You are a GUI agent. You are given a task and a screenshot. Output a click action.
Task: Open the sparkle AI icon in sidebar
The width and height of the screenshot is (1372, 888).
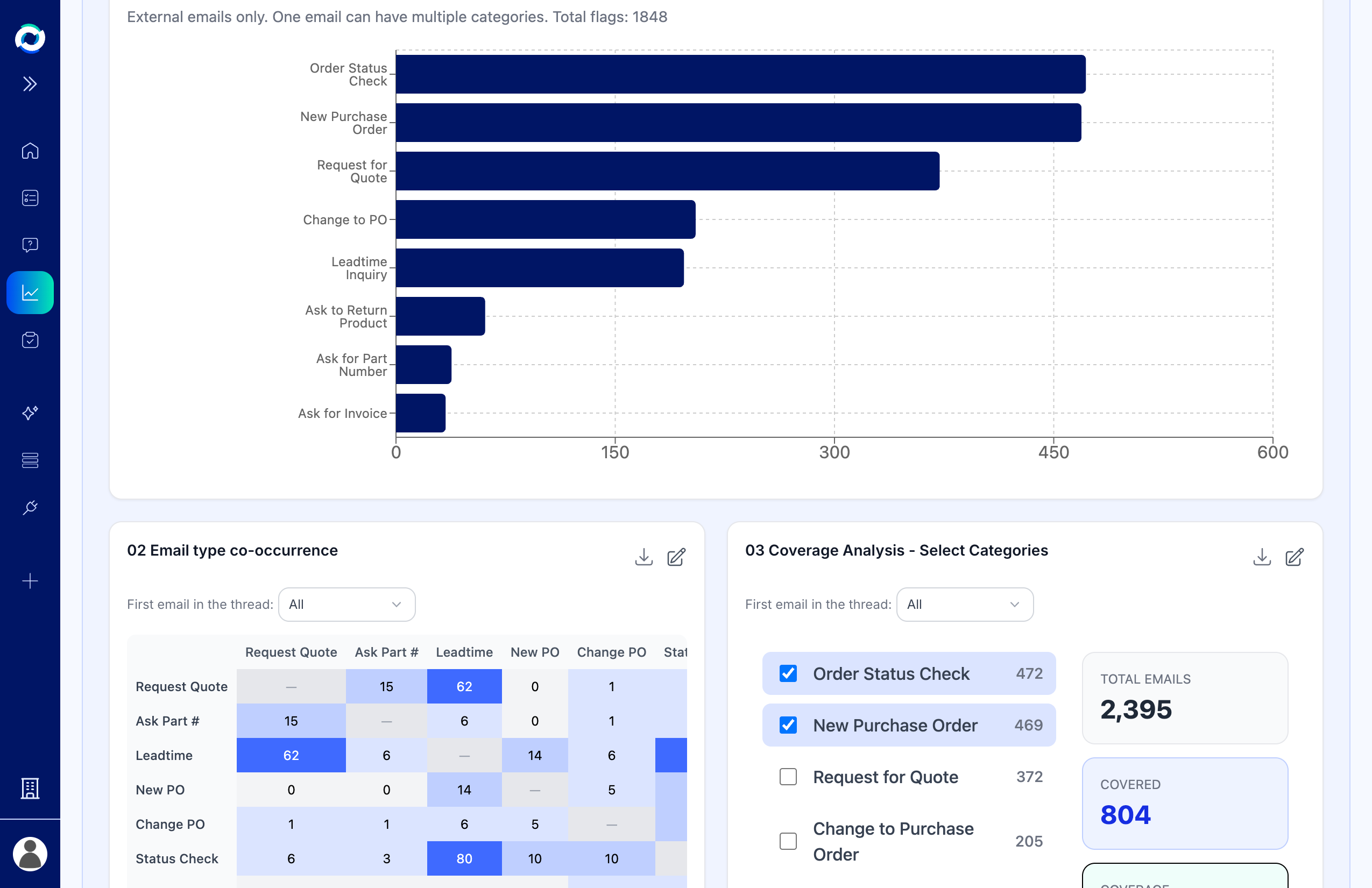[x=30, y=413]
